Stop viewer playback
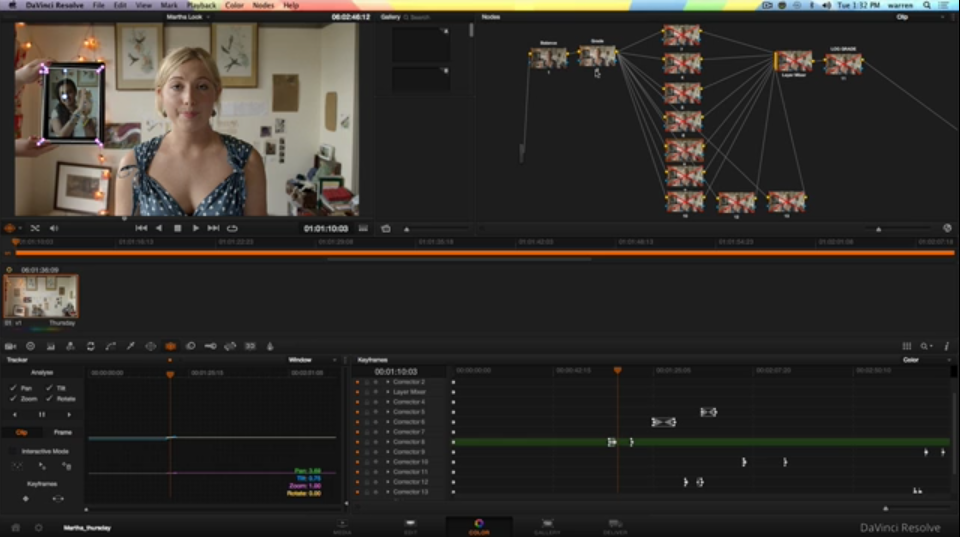The image size is (960, 537). pos(178,228)
